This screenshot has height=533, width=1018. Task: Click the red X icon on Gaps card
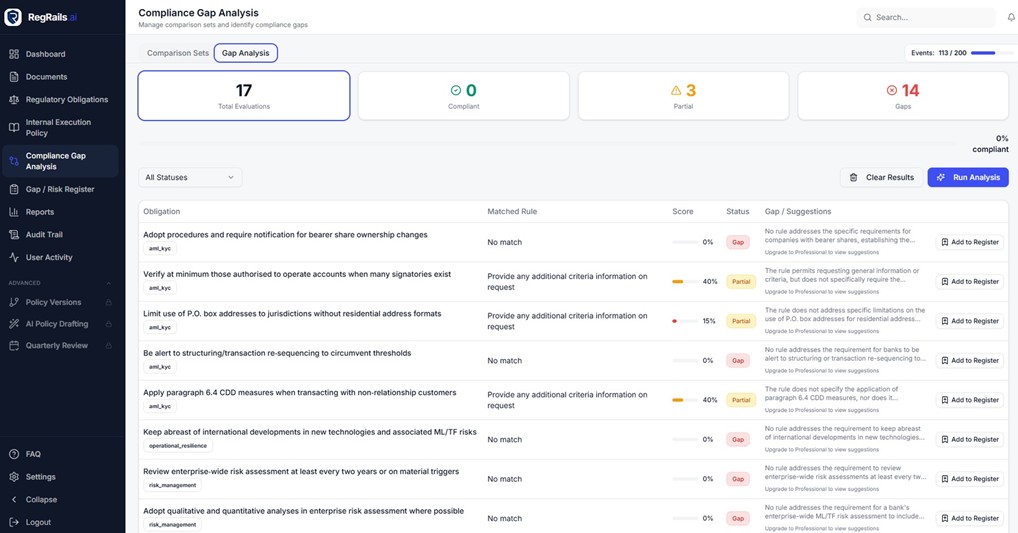892,90
